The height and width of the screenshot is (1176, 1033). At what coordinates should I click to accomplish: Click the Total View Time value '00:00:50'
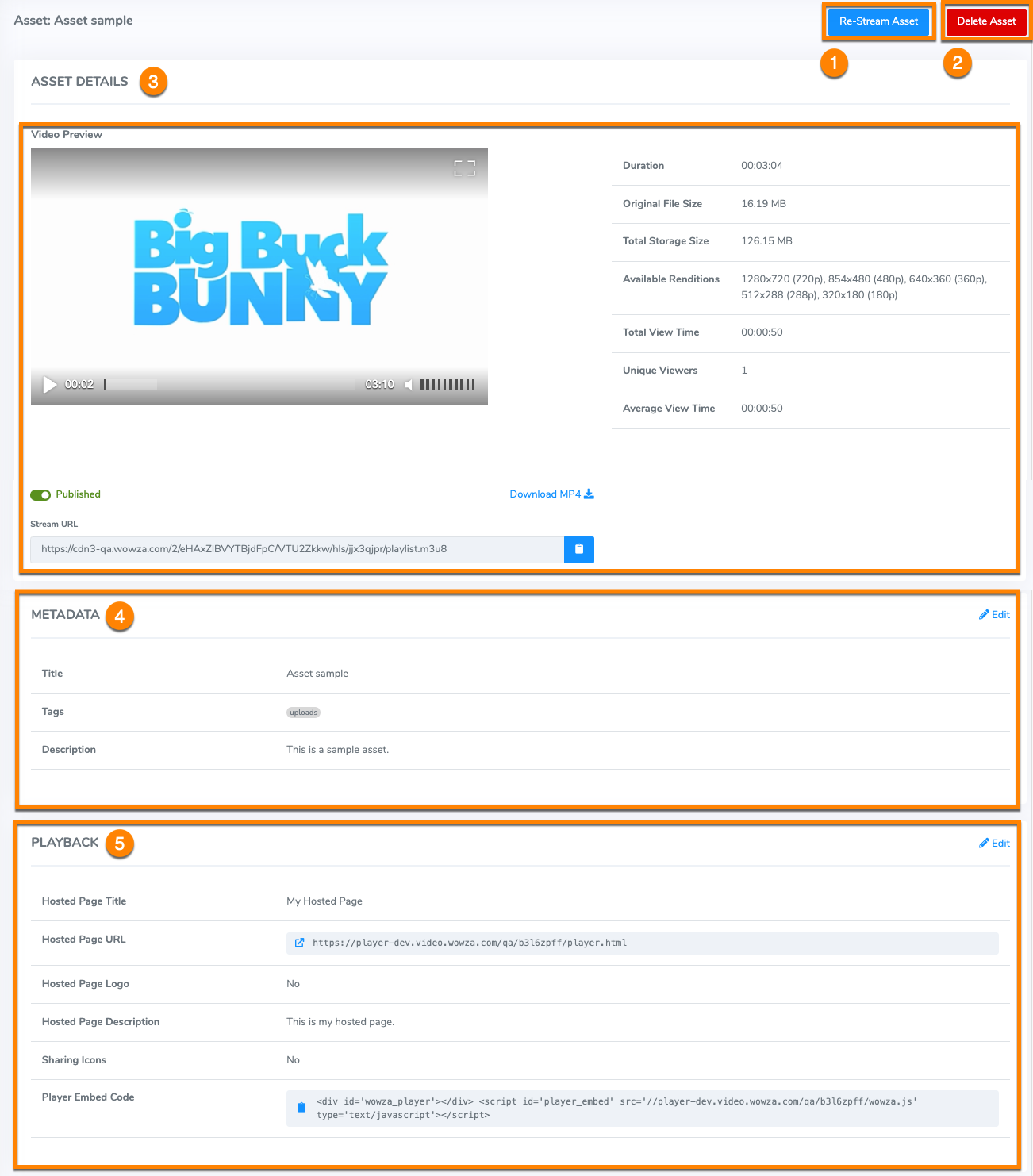(762, 332)
